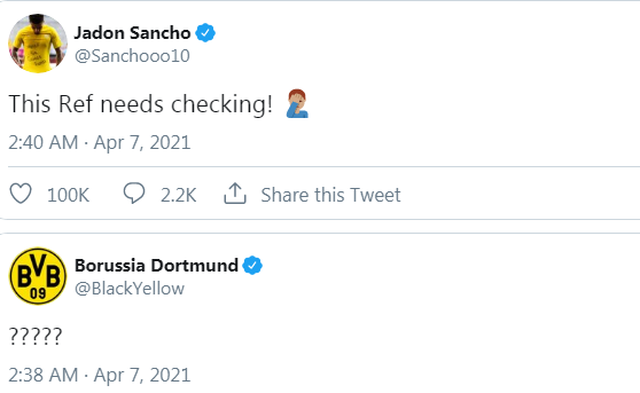Open the Borussia Dortmund display name
The image size is (640, 393).
tap(156, 265)
